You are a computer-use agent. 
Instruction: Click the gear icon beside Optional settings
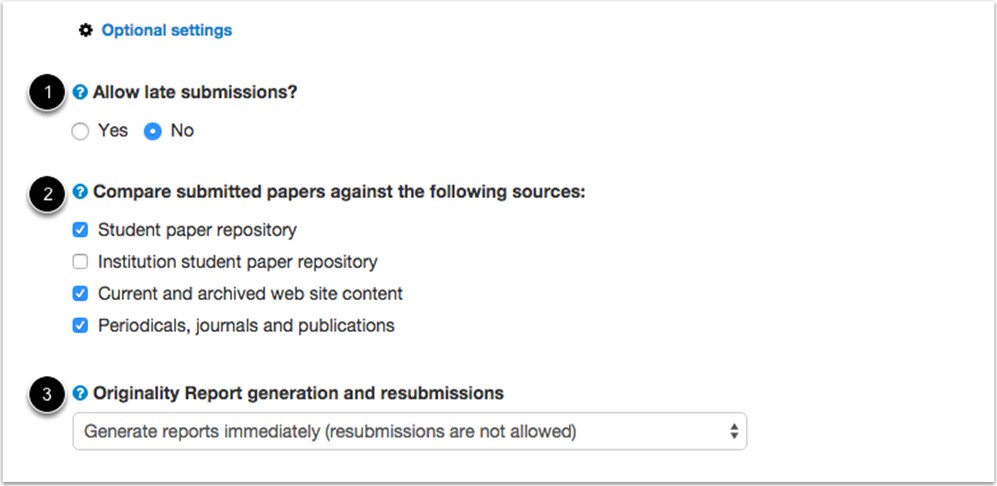pos(85,30)
